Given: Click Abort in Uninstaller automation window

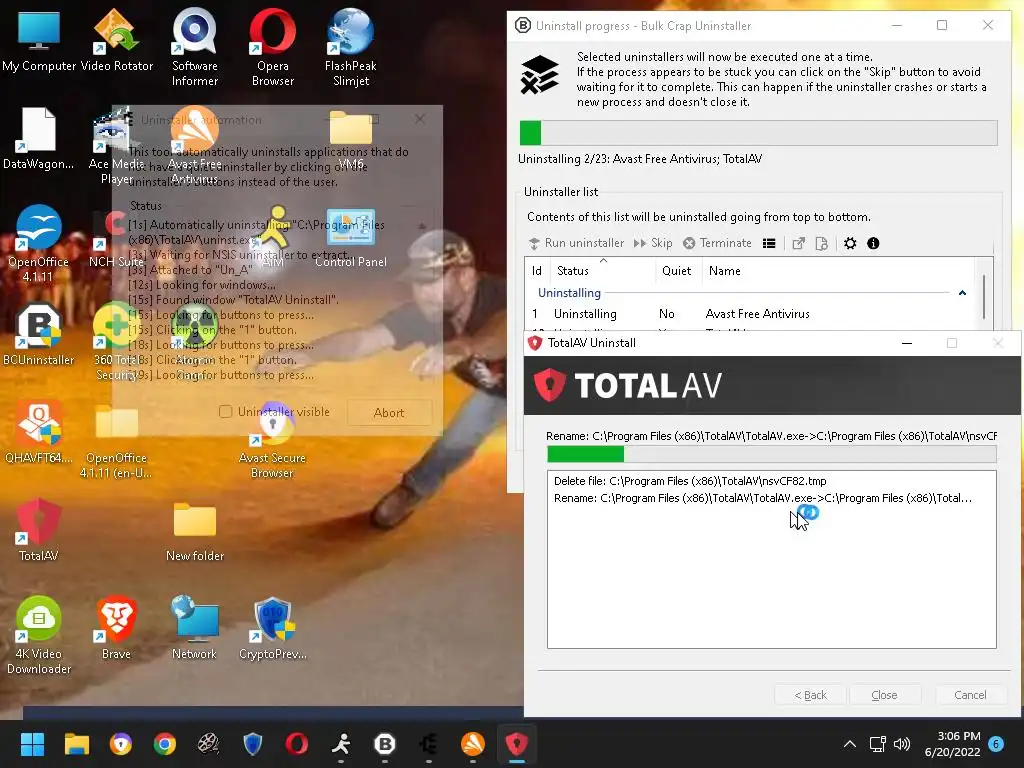Looking at the screenshot, I should pyautogui.click(x=389, y=413).
